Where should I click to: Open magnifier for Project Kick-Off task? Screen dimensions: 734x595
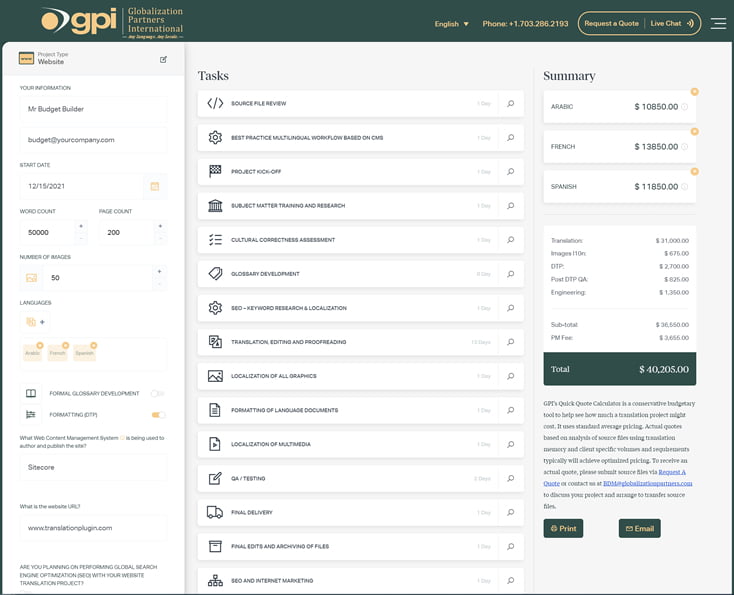(x=511, y=172)
